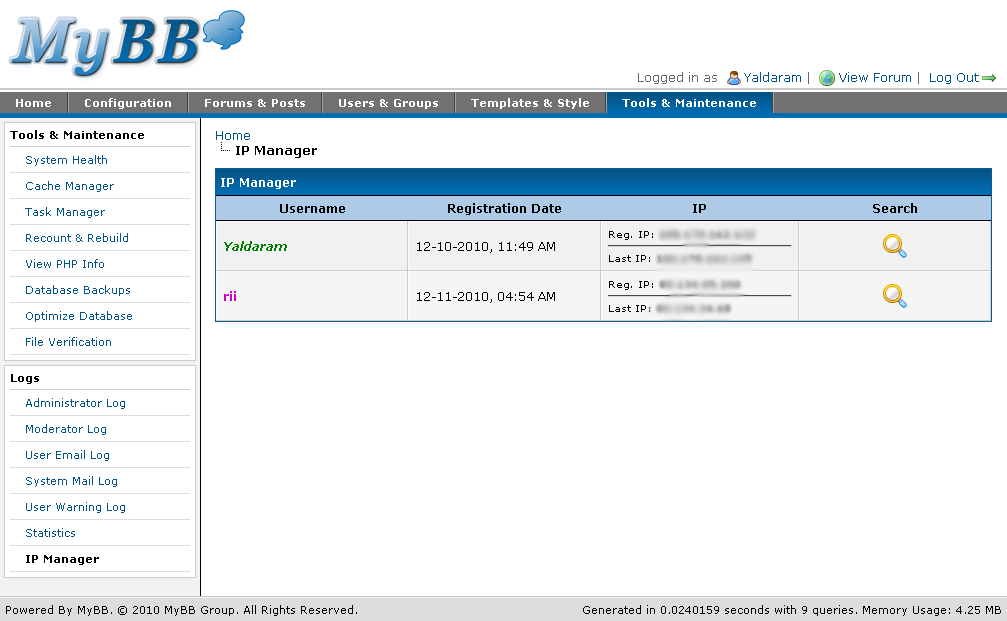
Task: Click the search magnifier for rii
Action: (x=894, y=296)
